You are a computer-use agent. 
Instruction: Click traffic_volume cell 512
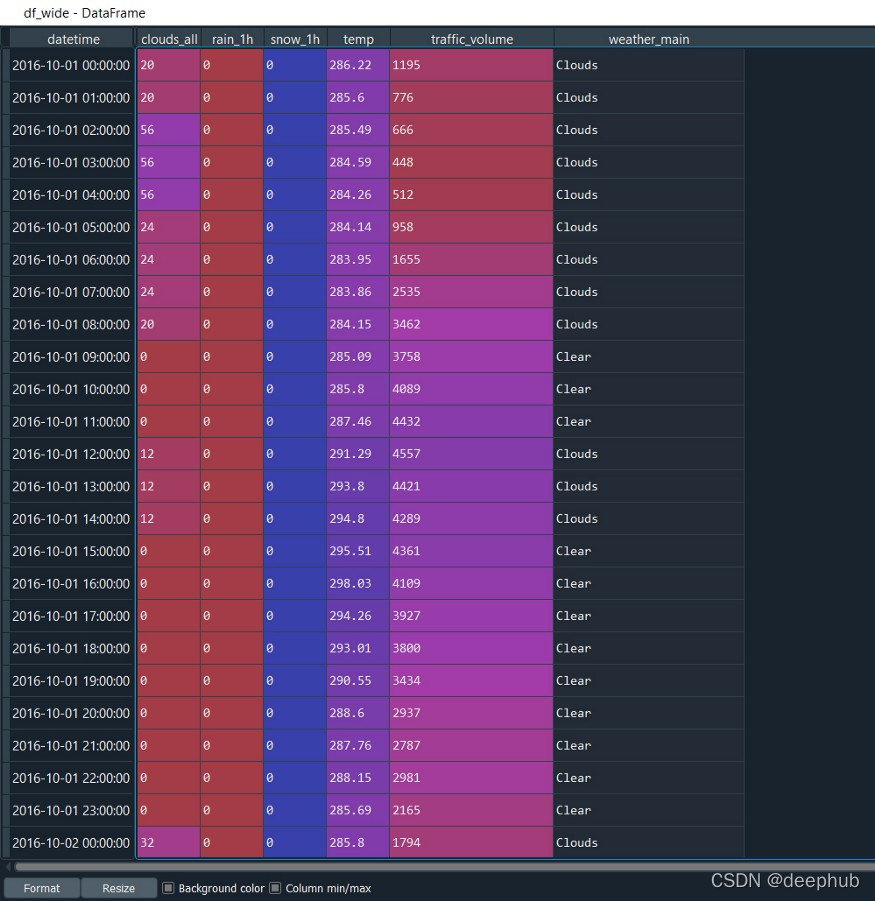[x=471, y=195]
